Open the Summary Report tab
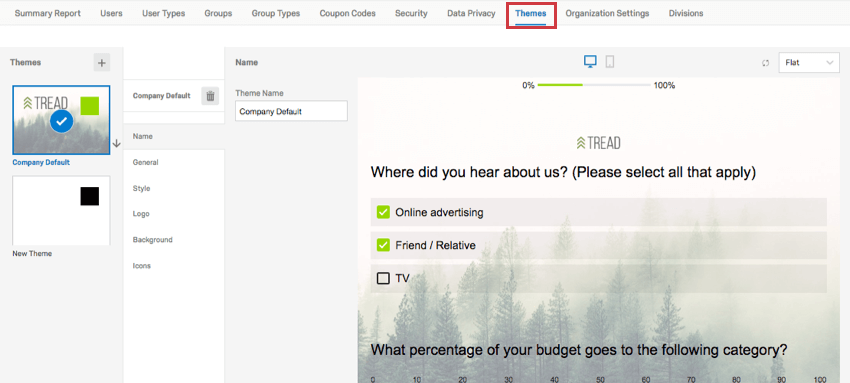 pos(48,14)
